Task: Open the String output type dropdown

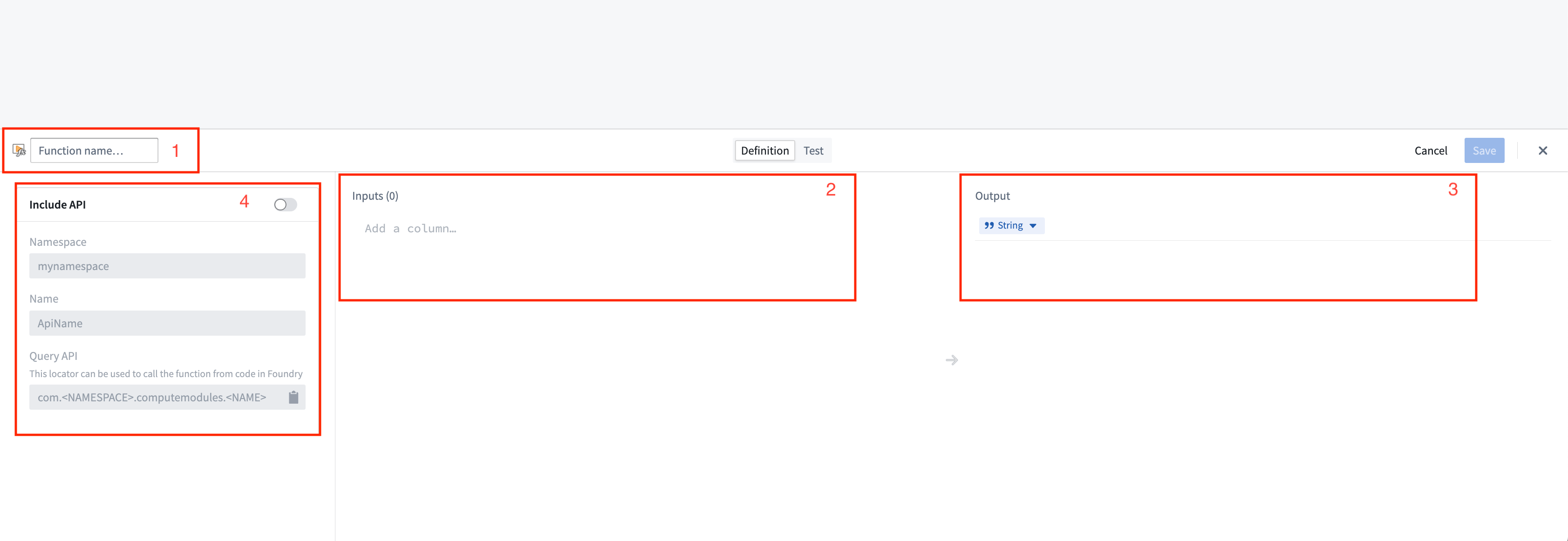Action: 1011,225
